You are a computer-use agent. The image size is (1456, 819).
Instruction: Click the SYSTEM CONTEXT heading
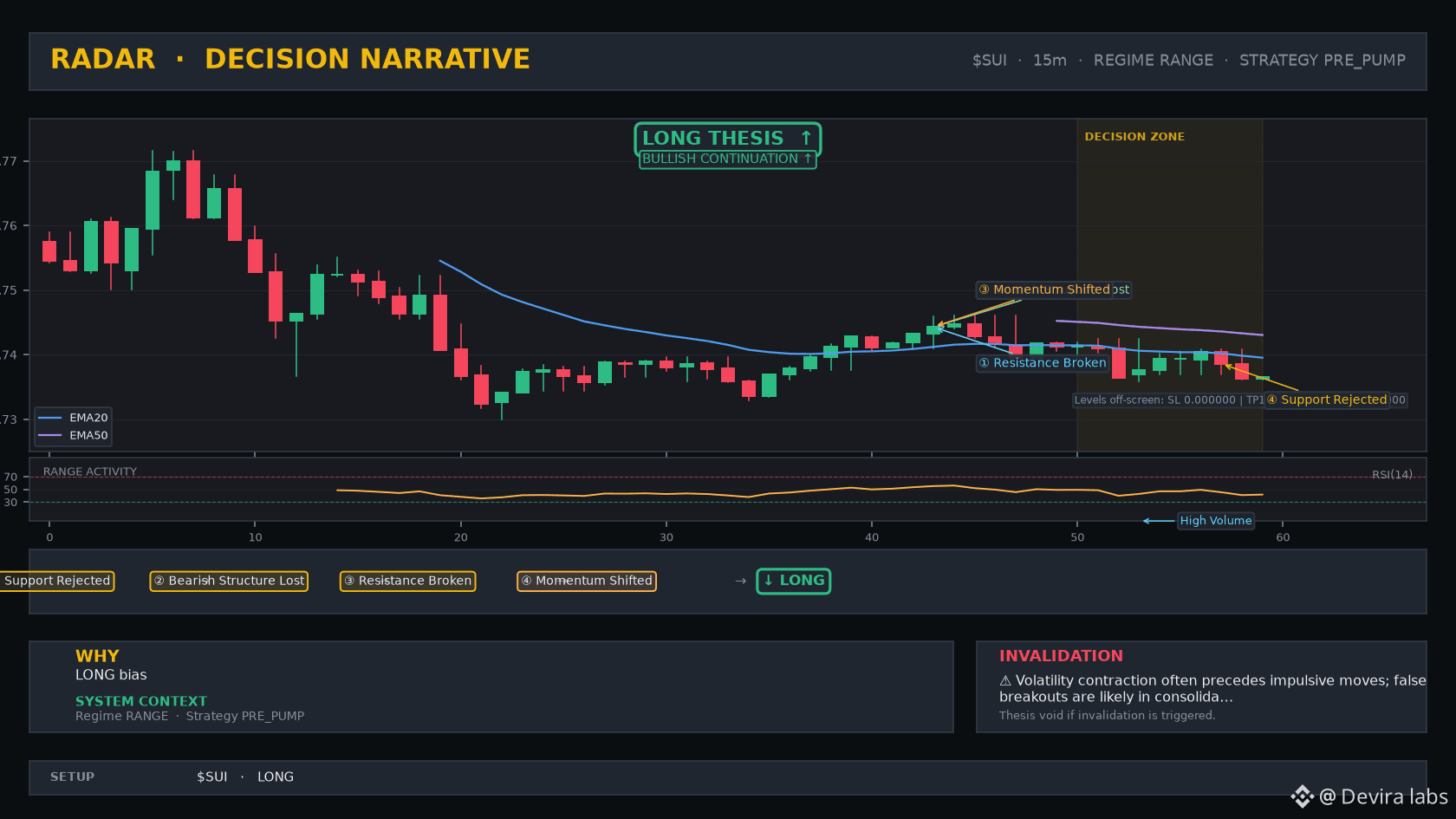tap(141, 701)
